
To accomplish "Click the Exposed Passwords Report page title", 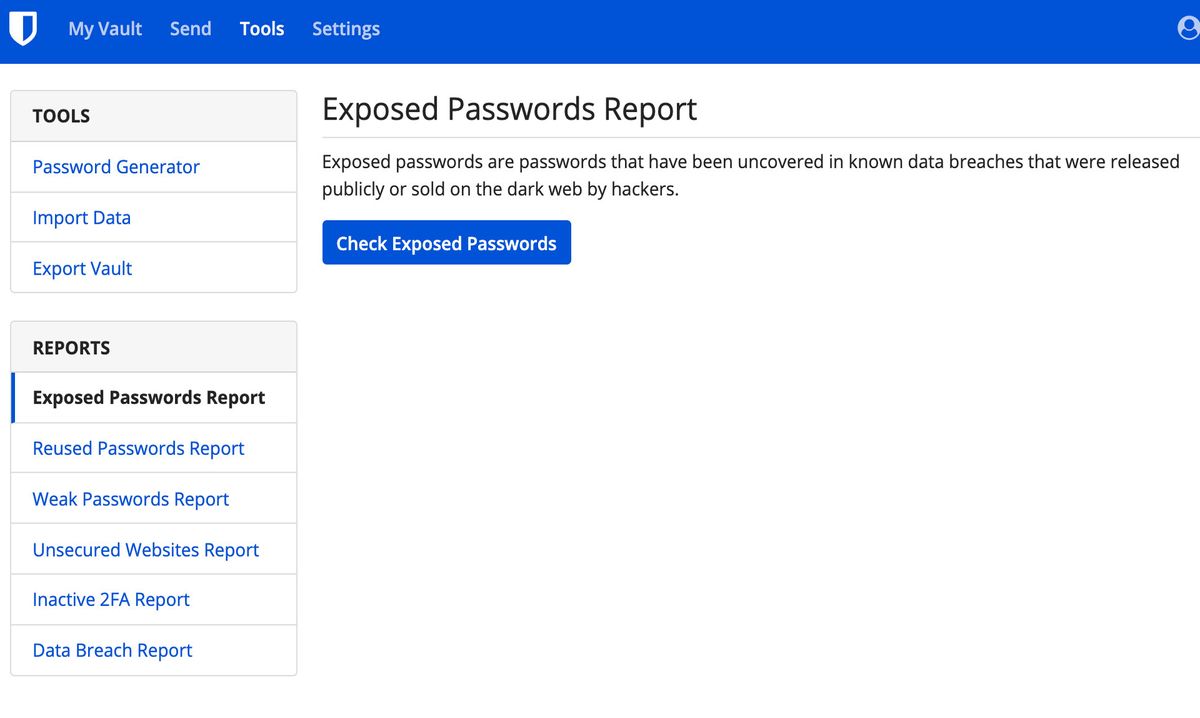I will (x=510, y=109).
